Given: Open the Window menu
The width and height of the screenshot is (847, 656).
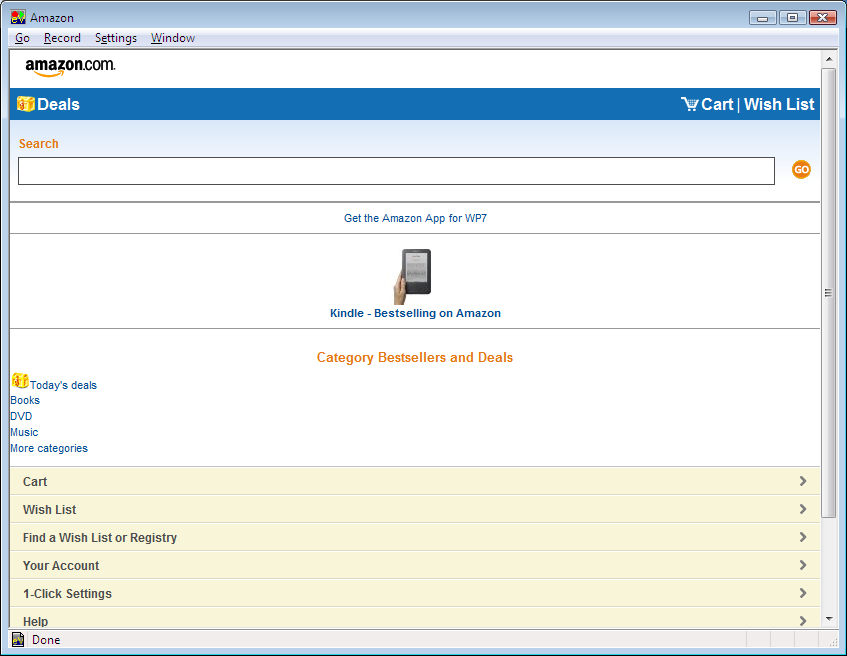Looking at the screenshot, I should (x=173, y=38).
